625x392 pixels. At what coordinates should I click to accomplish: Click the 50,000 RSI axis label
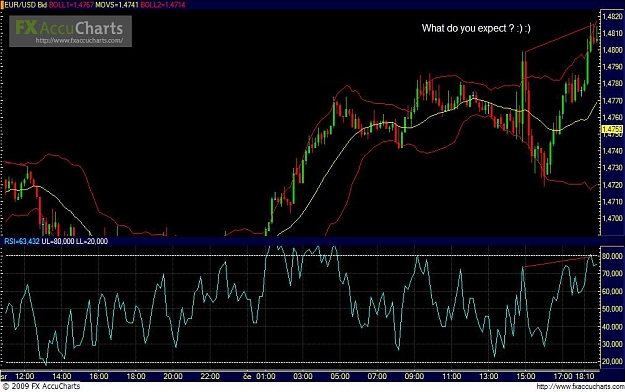(x=612, y=309)
